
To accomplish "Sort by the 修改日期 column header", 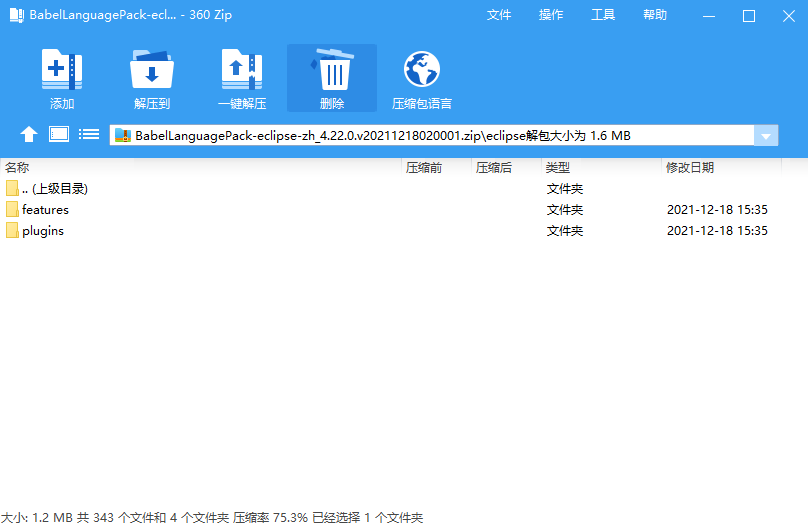I will 689,168.
